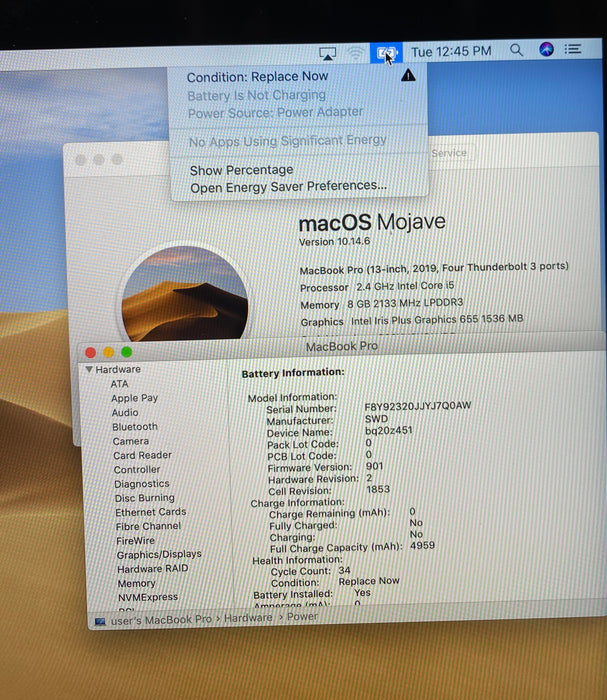Click the battery warning triangle icon
The height and width of the screenshot is (700, 607).
[408, 75]
